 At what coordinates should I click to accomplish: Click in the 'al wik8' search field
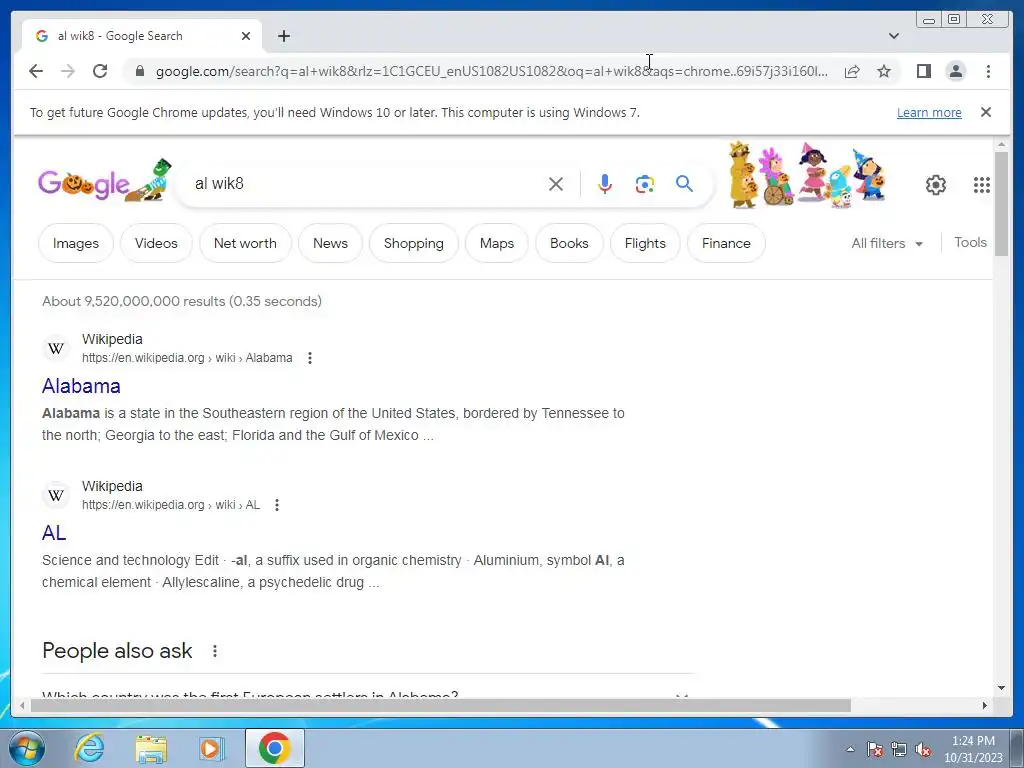pyautogui.click(x=366, y=184)
